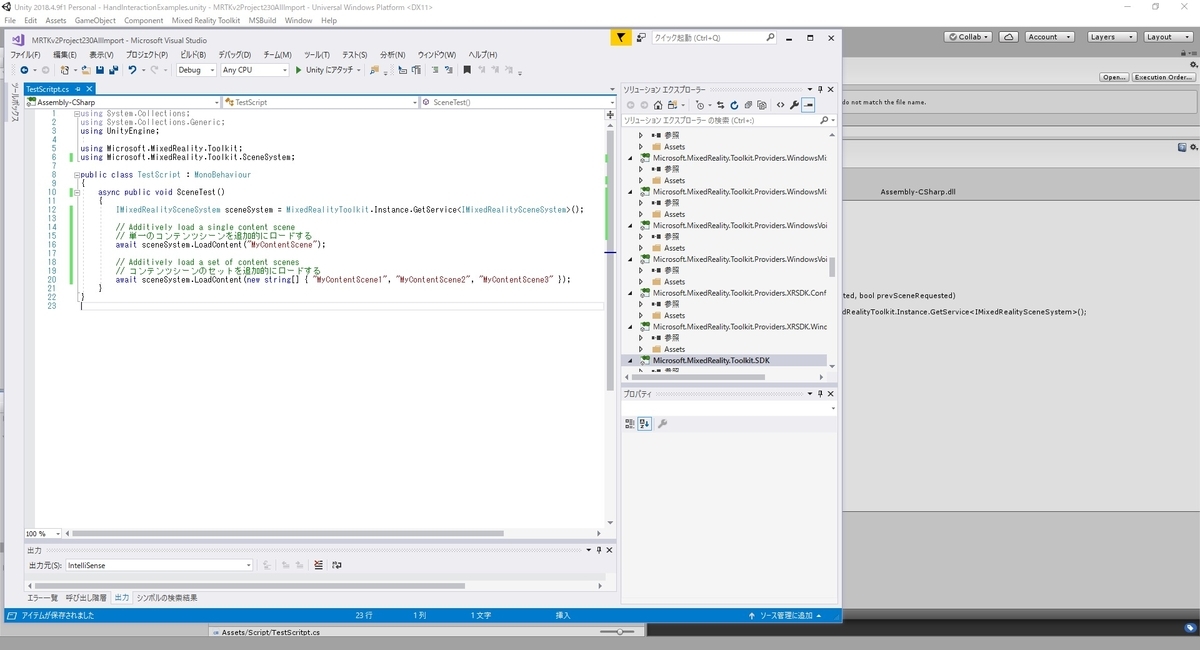The height and width of the screenshot is (650, 1200).
Task: Open the 100 % zoom level dropdown
Action: 43,534
